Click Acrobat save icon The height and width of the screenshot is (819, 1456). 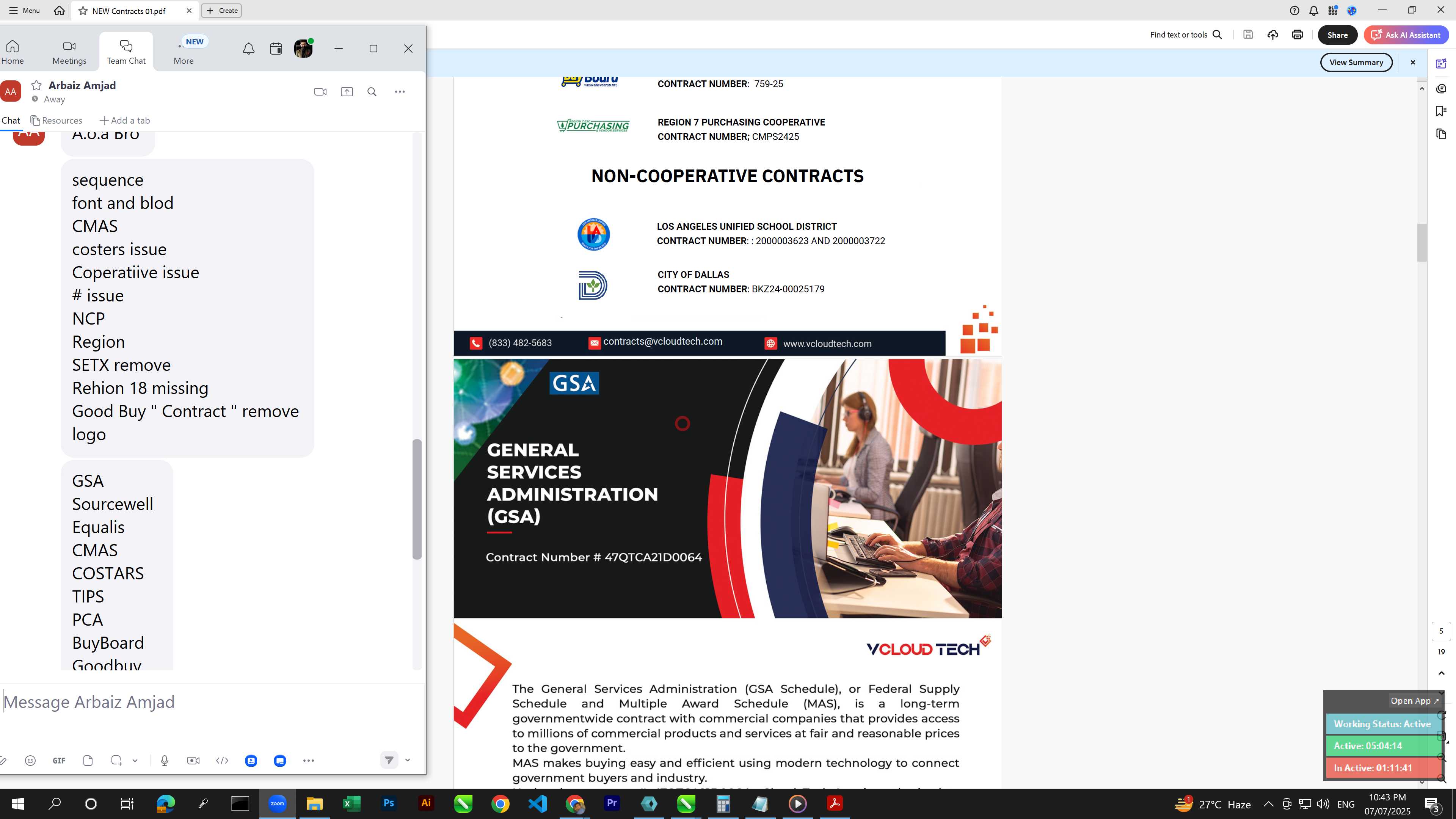(x=1248, y=35)
